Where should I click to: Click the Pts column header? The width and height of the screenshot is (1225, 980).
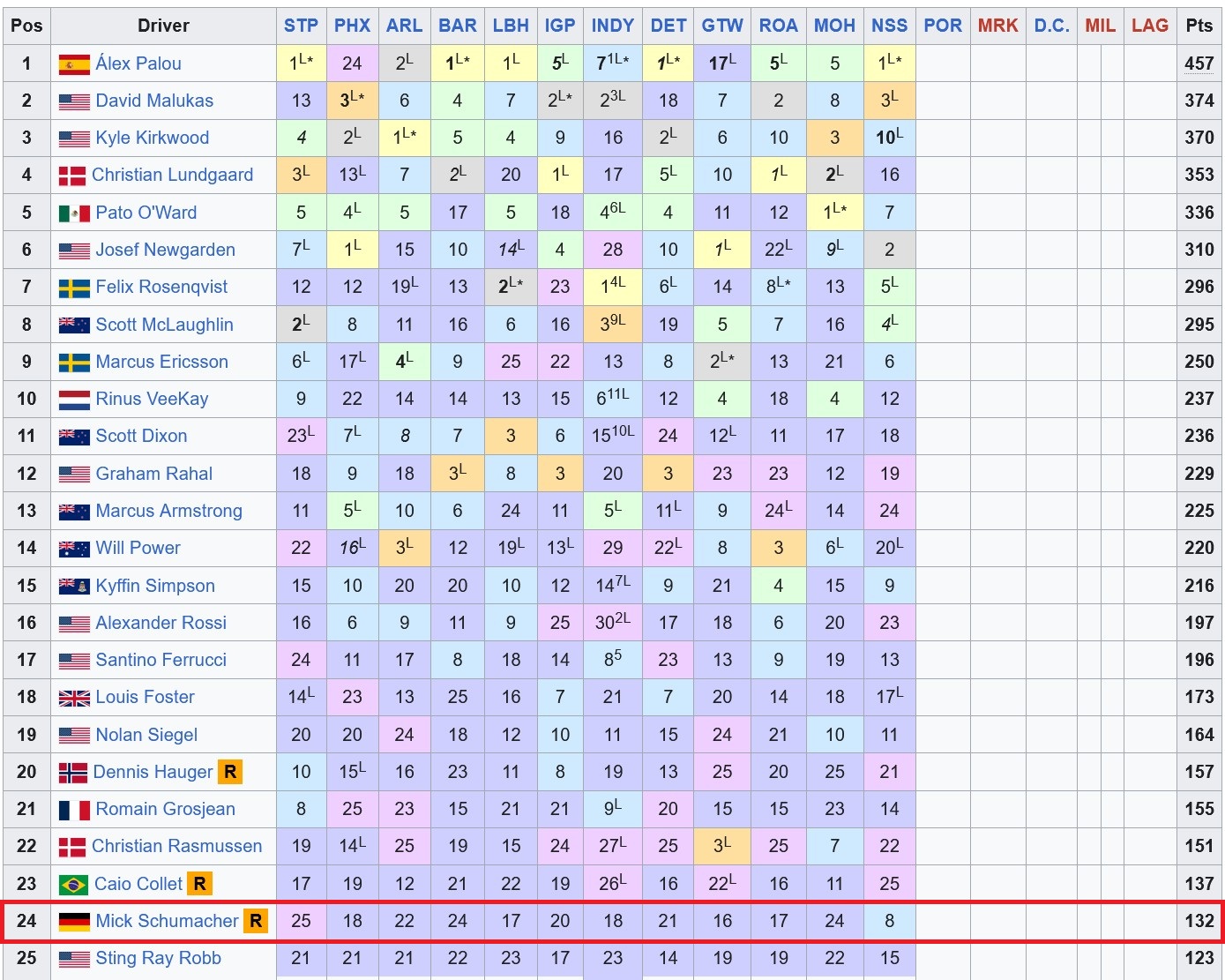pos(1199,26)
